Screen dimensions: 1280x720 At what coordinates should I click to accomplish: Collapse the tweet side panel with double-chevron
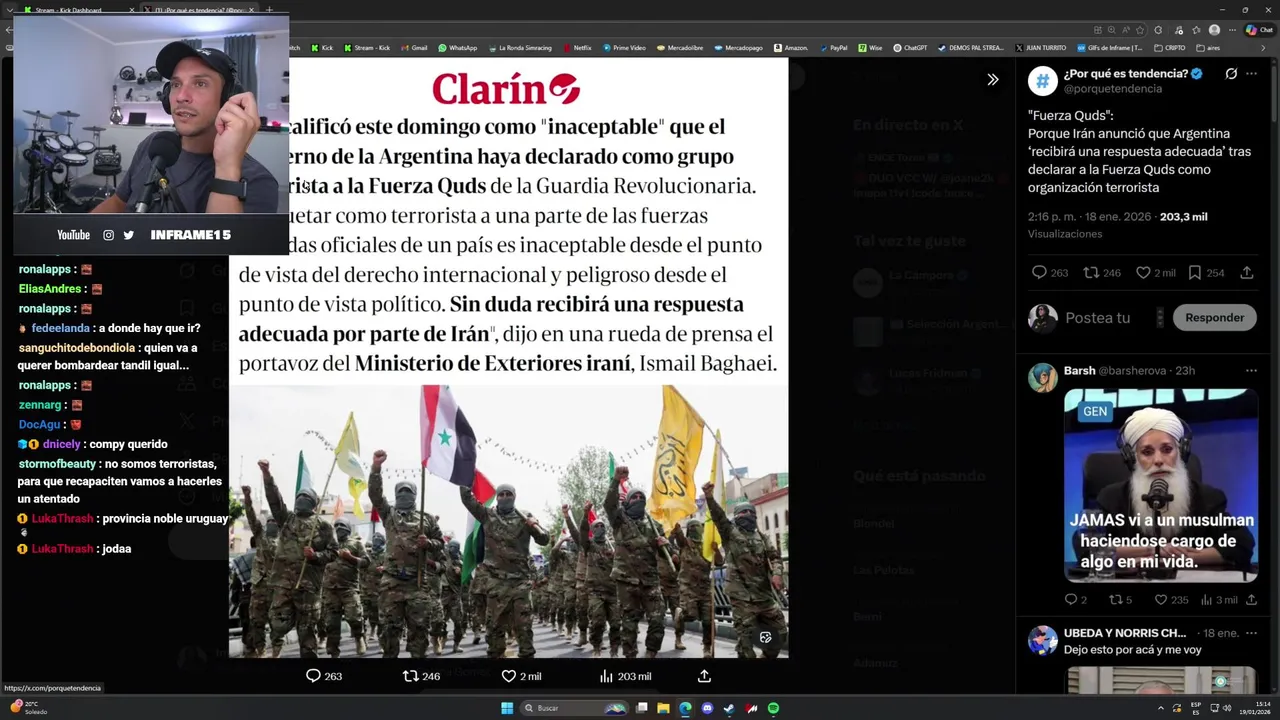(993, 79)
